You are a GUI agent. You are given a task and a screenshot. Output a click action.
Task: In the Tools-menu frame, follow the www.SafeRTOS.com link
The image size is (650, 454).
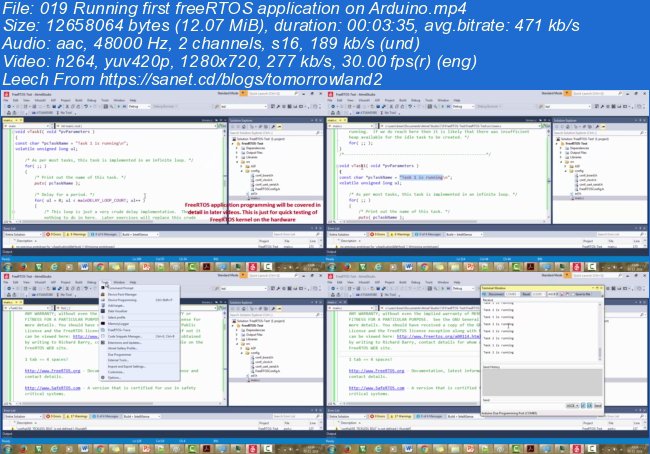pos(52,388)
